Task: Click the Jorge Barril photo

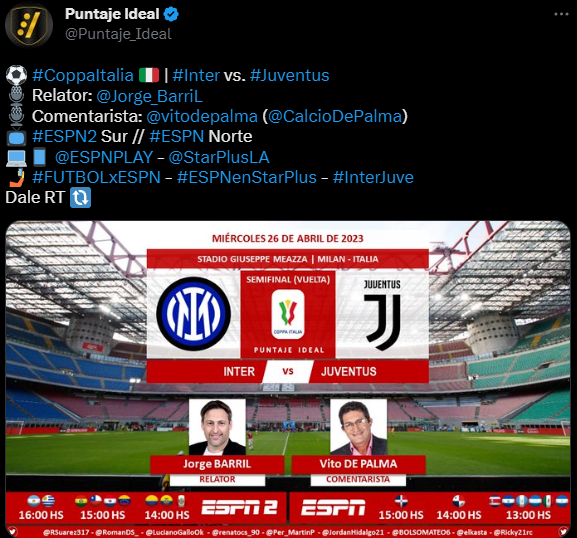Action: click(x=217, y=427)
